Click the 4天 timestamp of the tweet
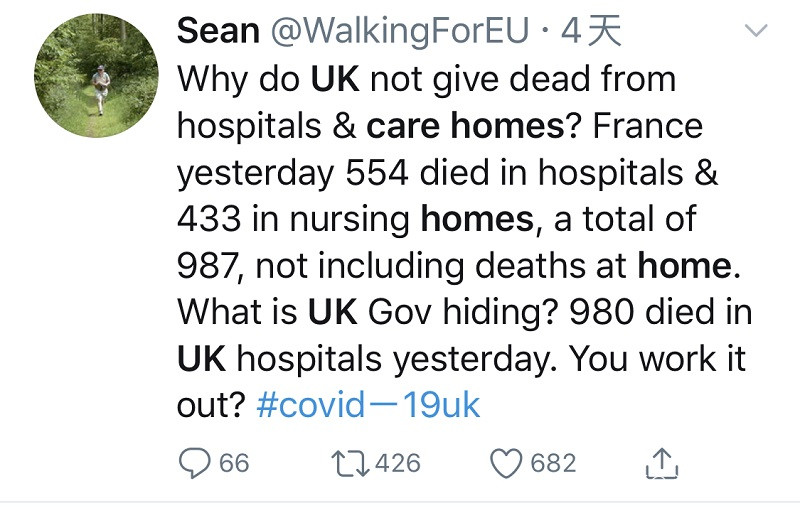The width and height of the screenshot is (800, 508). point(592,32)
